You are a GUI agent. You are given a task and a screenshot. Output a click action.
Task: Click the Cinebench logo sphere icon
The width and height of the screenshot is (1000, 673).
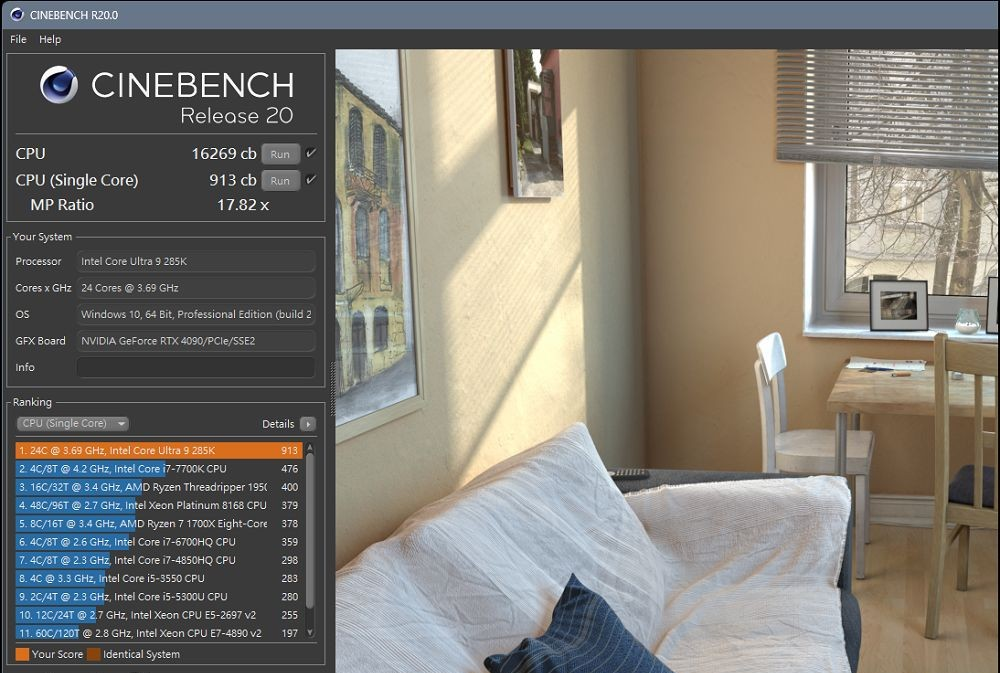point(59,85)
